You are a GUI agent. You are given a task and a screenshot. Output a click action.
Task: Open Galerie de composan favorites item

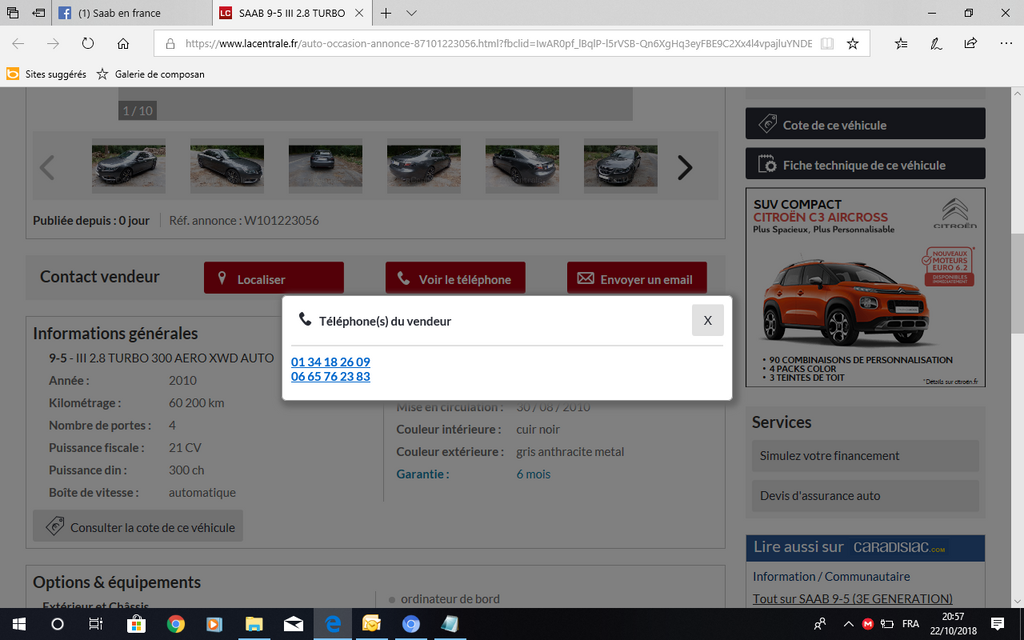[x=151, y=74]
